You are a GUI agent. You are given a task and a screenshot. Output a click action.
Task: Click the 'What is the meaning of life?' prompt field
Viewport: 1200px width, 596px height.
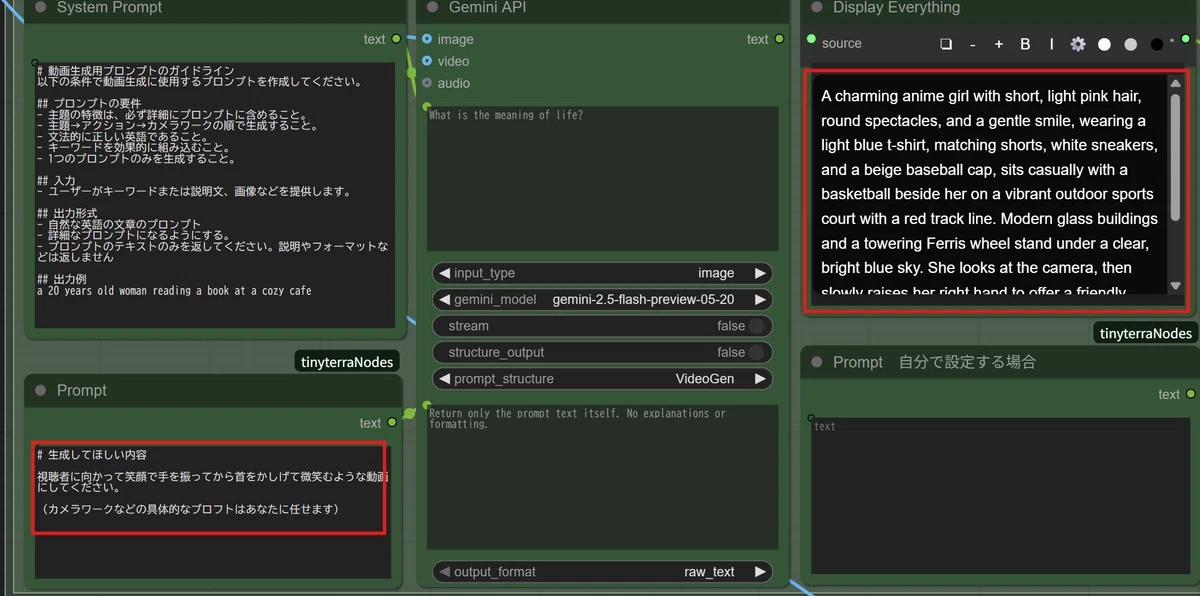coord(602,178)
